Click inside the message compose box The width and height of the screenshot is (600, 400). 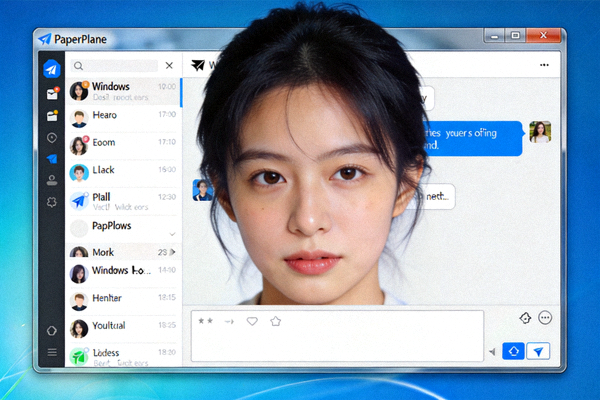337,336
